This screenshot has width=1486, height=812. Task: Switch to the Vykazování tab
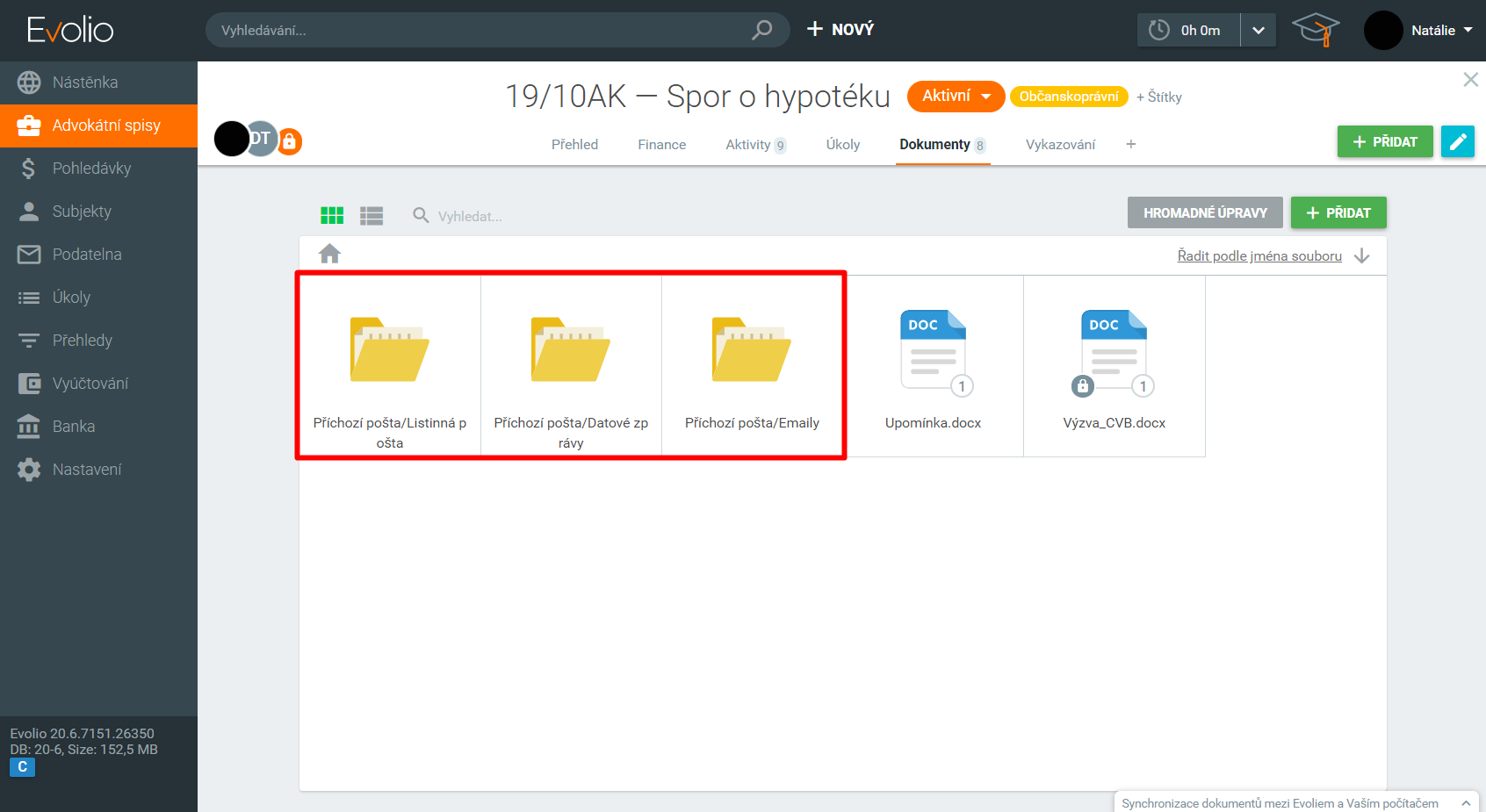(1060, 144)
